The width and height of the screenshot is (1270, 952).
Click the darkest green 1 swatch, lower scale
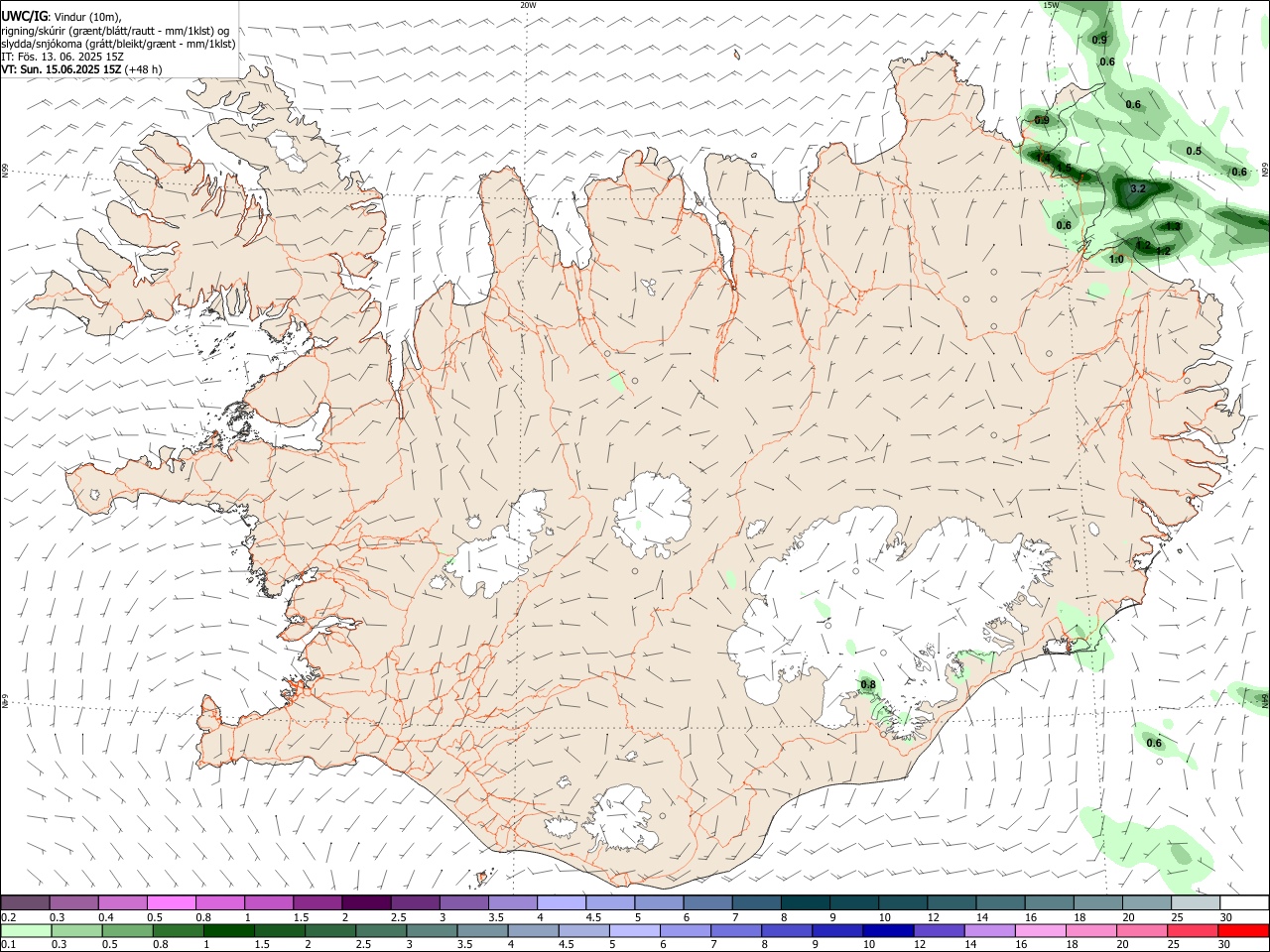point(229,931)
